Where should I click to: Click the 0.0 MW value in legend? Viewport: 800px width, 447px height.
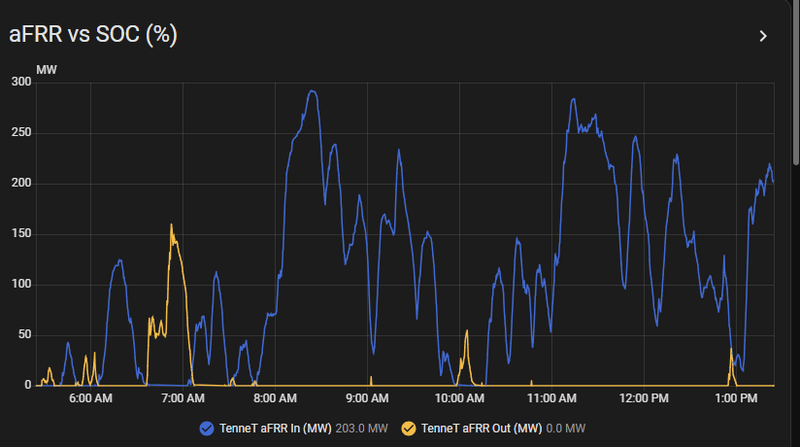pyautogui.click(x=565, y=429)
